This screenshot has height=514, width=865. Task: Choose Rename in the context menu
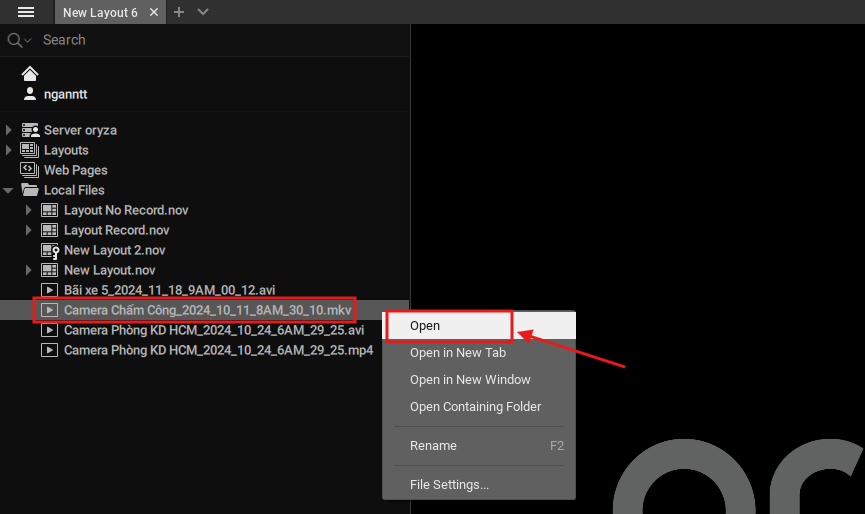pos(479,446)
